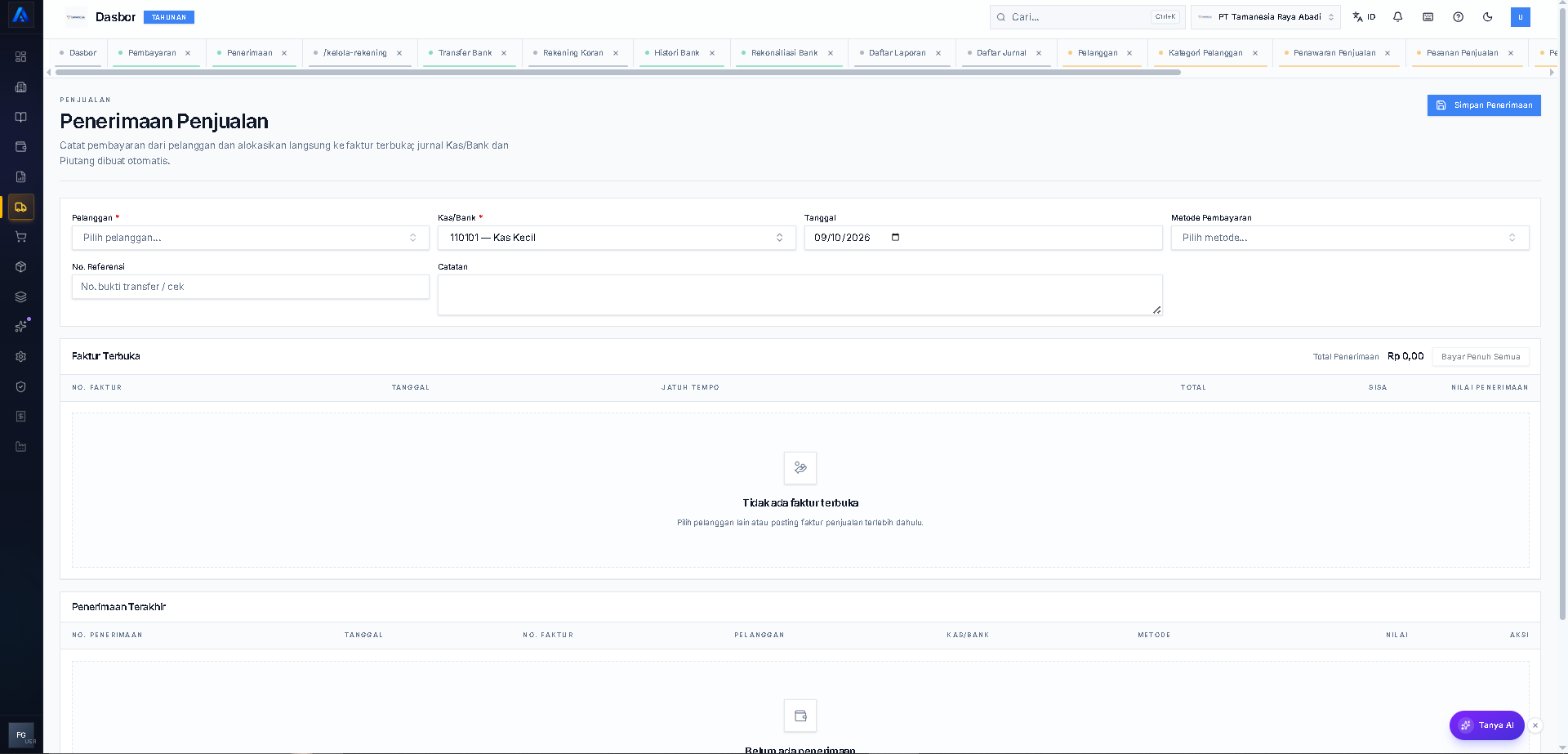Open the dollar receipt icon in sidebar
This screenshot has height=754, width=1568.
pyautogui.click(x=21, y=417)
